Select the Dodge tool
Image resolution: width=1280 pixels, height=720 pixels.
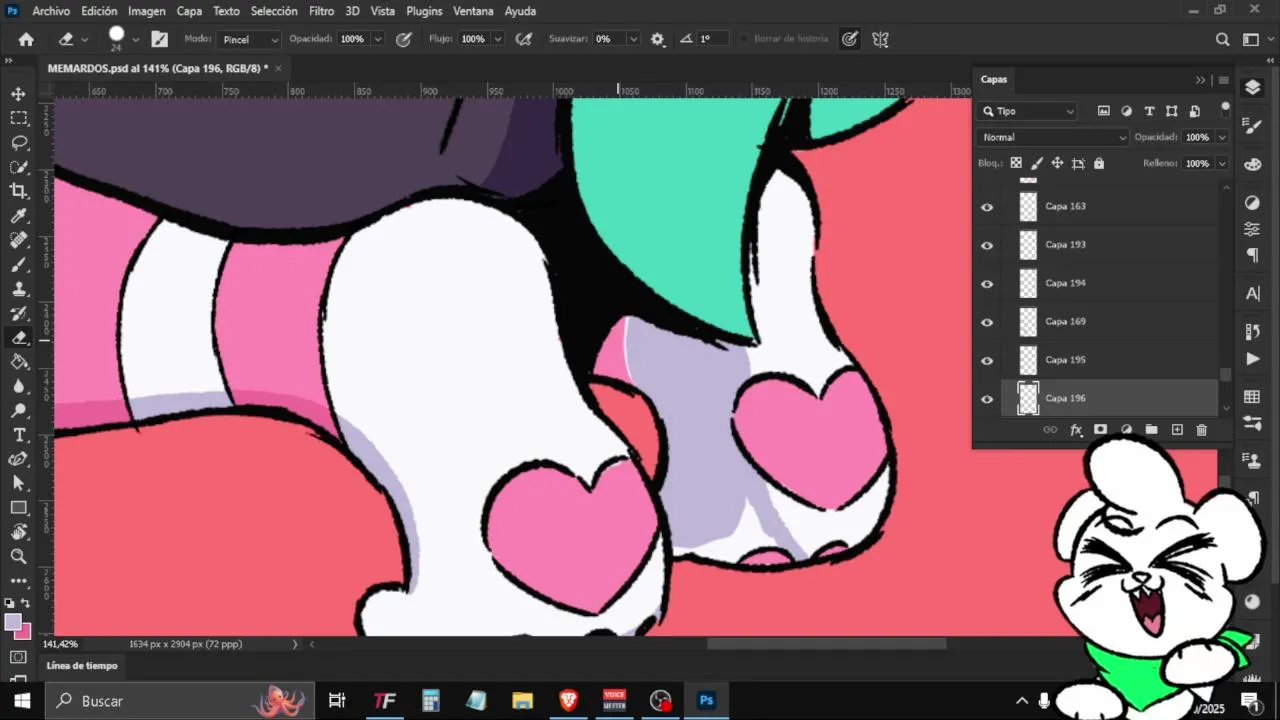coord(18,411)
